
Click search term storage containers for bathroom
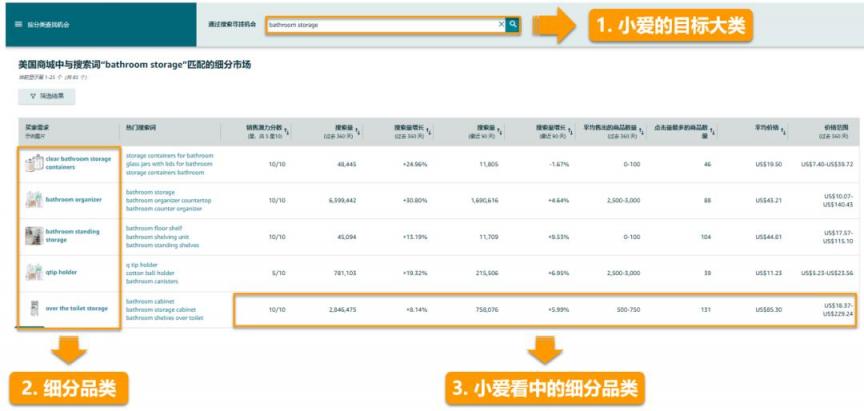169,155
